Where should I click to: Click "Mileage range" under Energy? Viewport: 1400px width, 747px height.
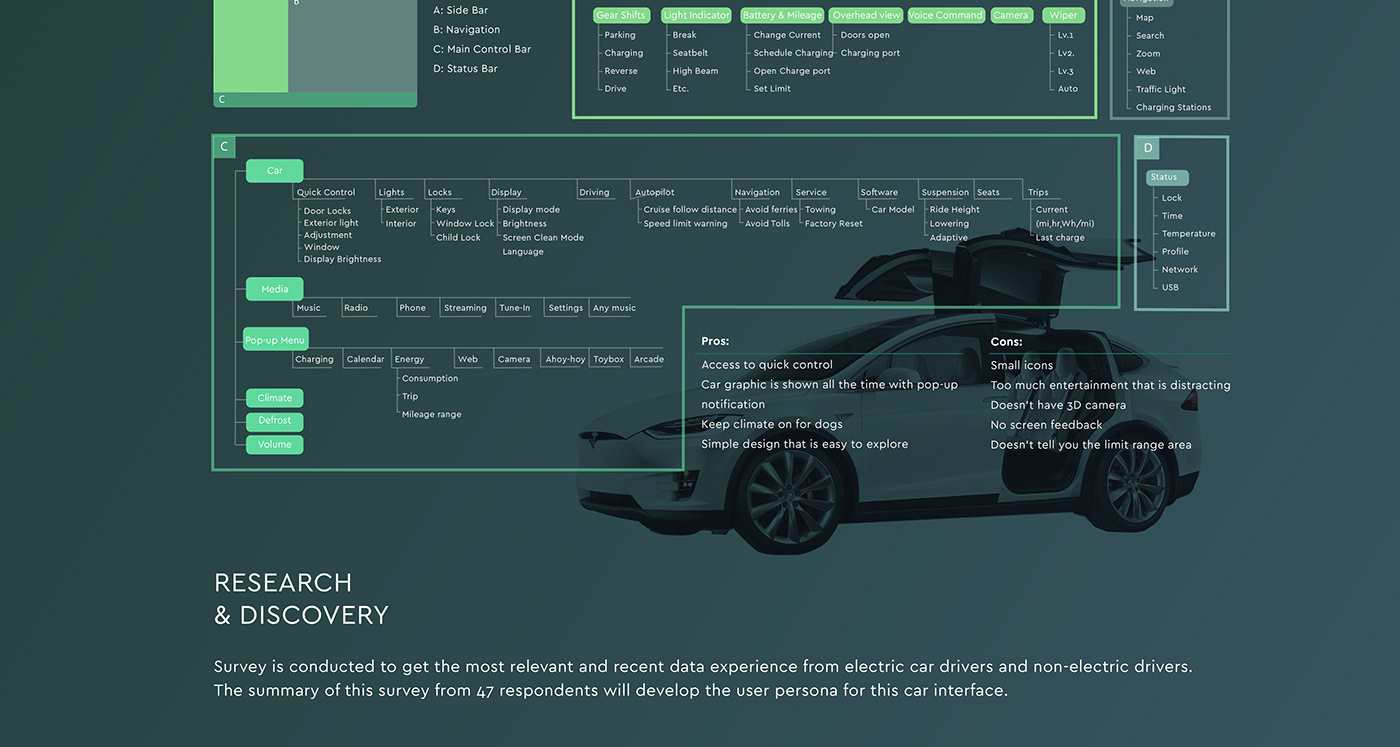432,414
